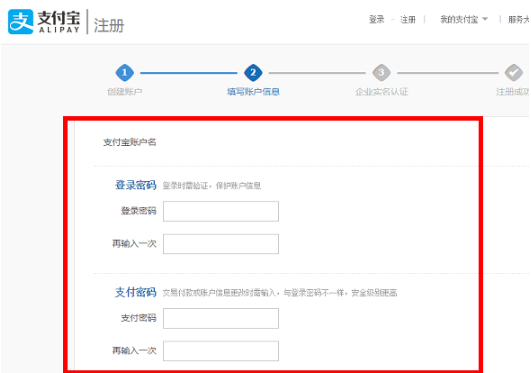Screen dimensions: 531x373
Task: Click the 创建账户 step label
Action: pos(125,92)
